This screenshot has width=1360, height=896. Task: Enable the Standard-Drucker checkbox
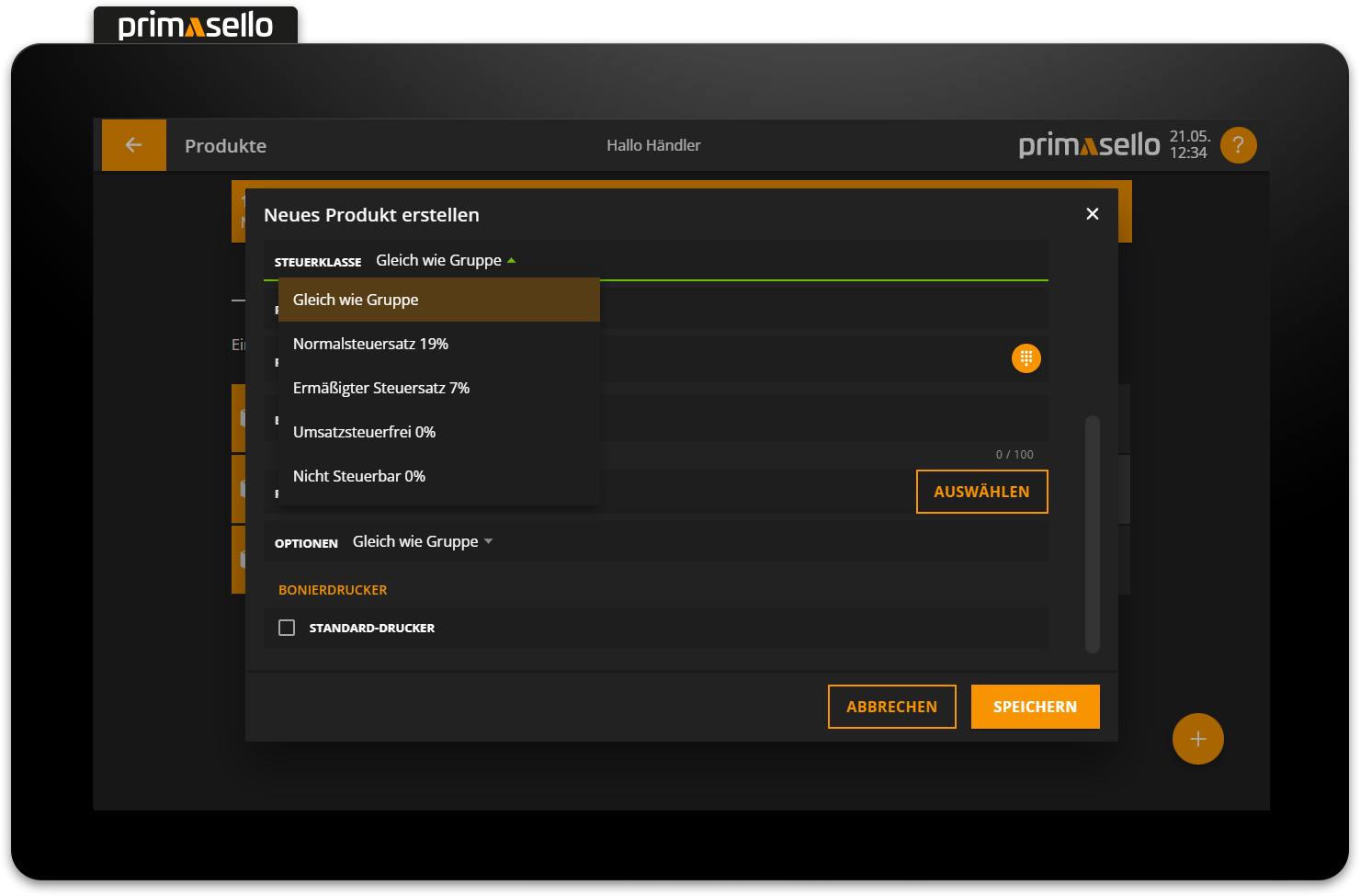(x=287, y=628)
